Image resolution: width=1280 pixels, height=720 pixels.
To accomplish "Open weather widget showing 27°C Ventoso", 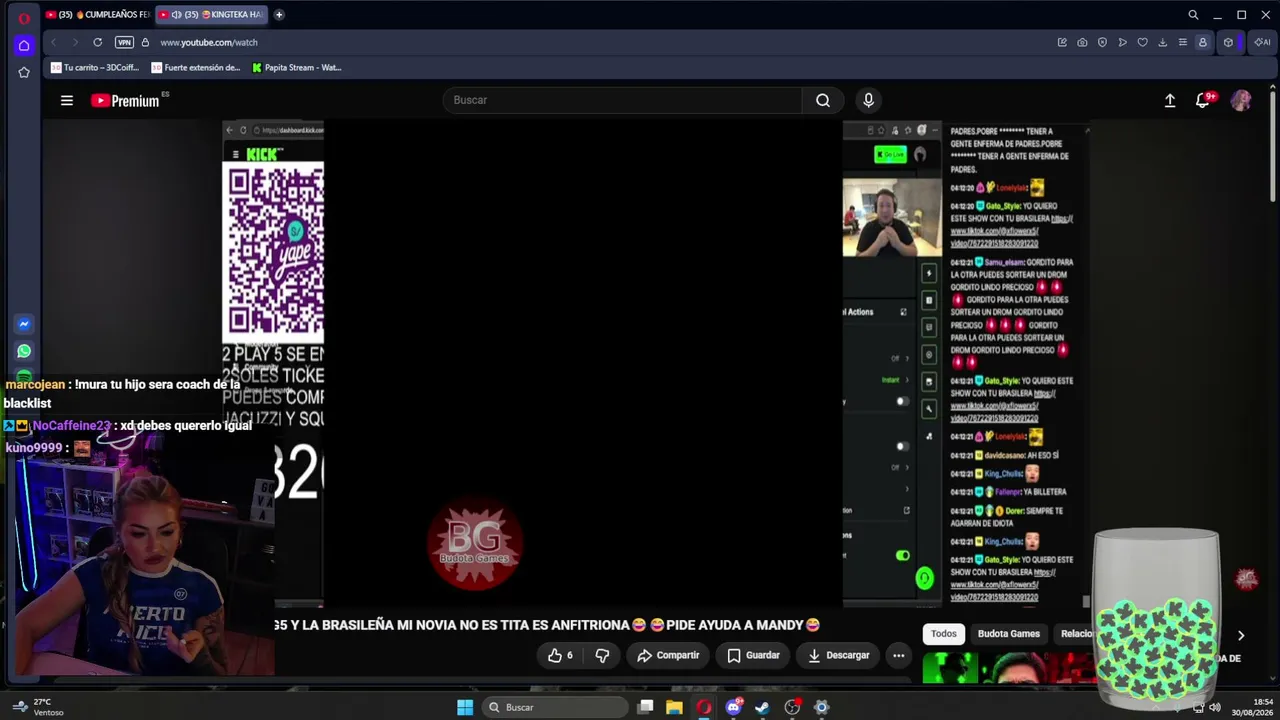I will (x=37, y=707).
